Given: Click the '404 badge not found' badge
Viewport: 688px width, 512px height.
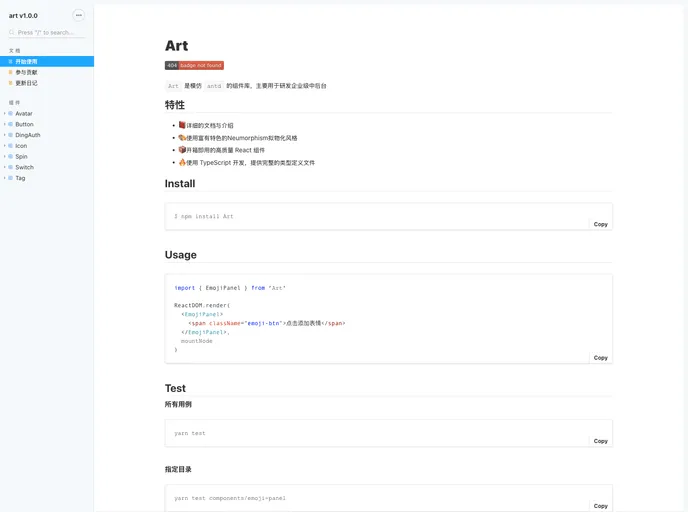Looking at the screenshot, I should (x=194, y=65).
